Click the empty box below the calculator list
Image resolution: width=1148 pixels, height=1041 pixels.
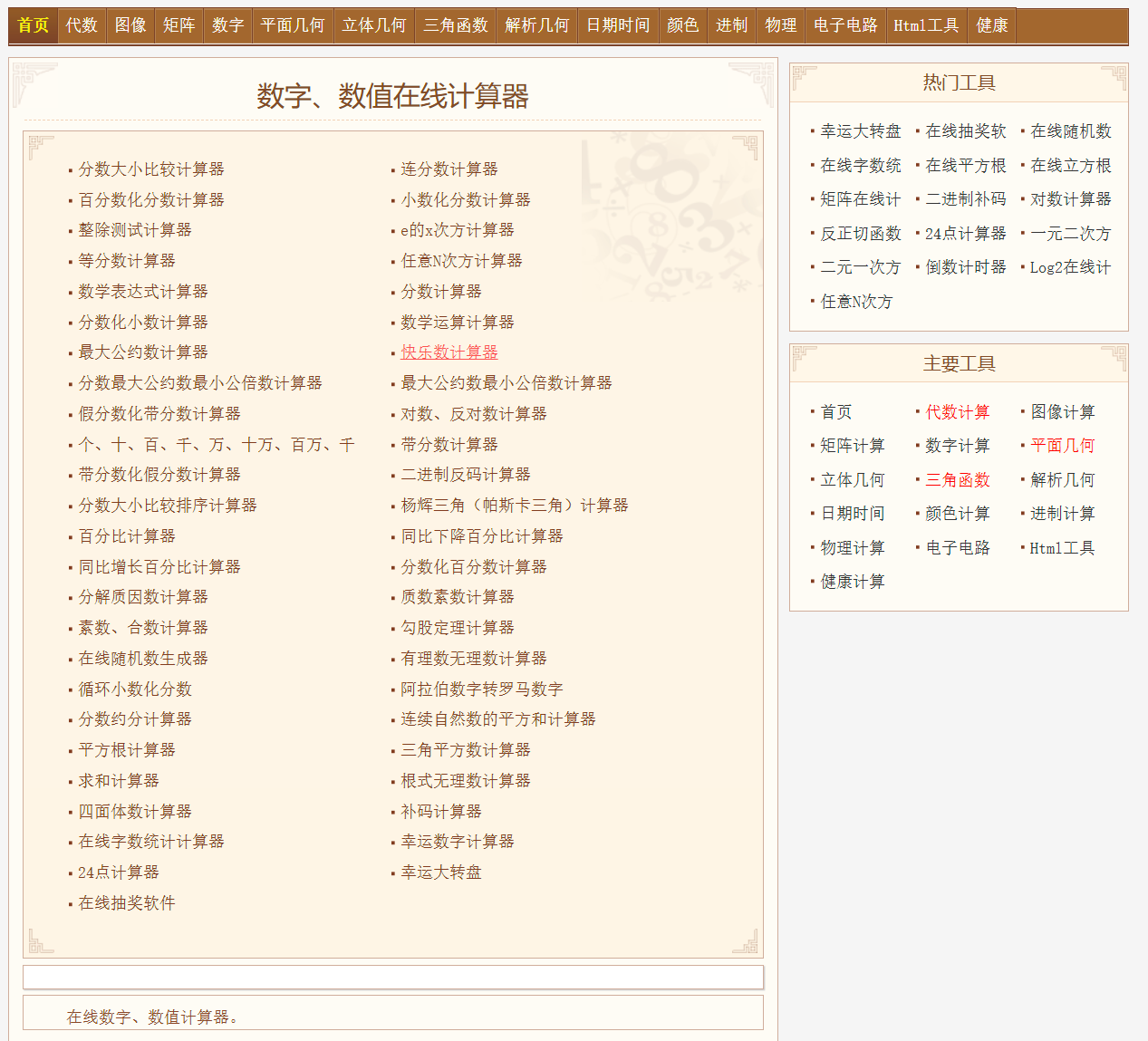392,978
